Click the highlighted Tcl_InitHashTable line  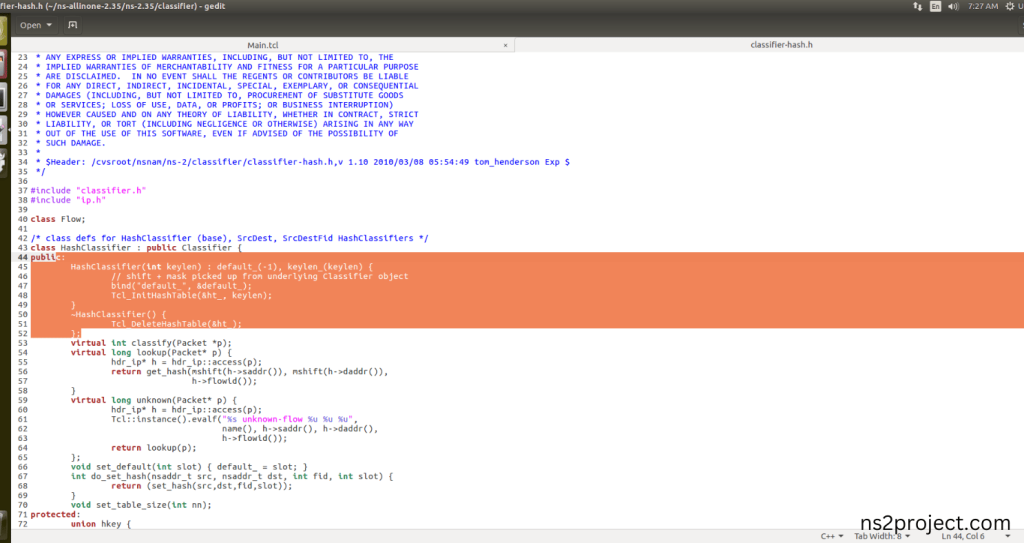point(191,295)
